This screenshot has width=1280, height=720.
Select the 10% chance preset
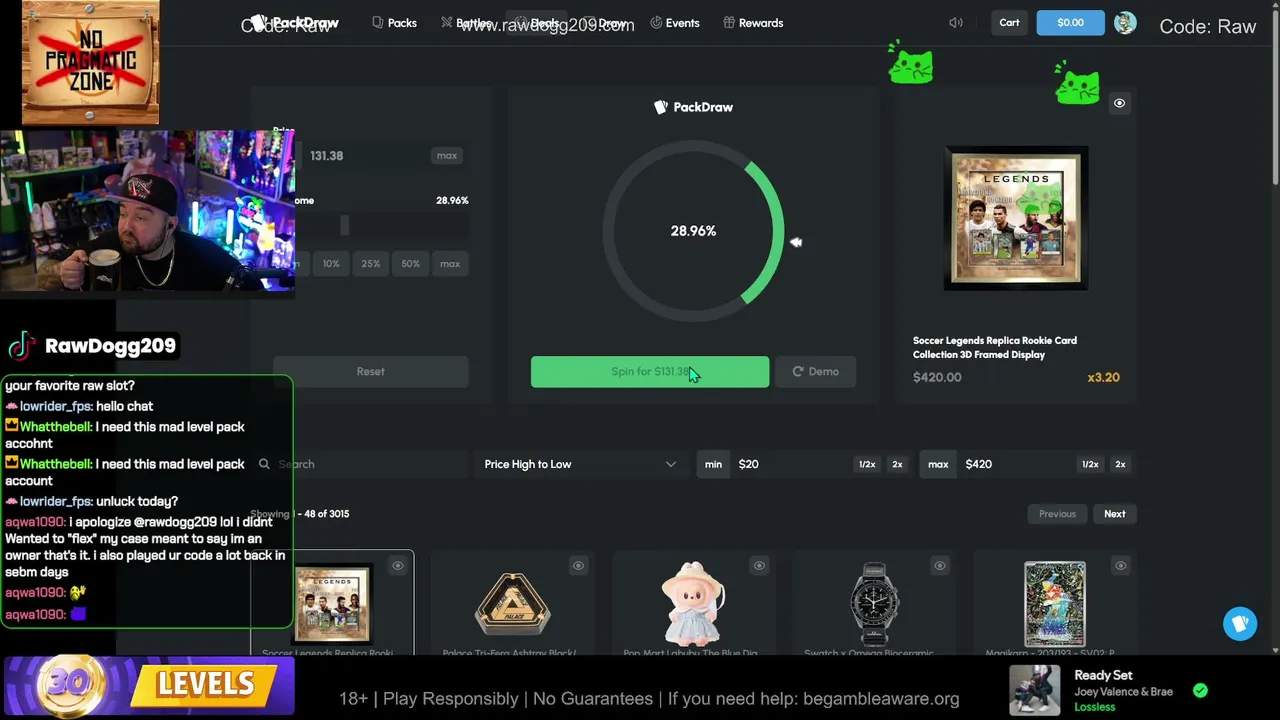pyautogui.click(x=331, y=264)
